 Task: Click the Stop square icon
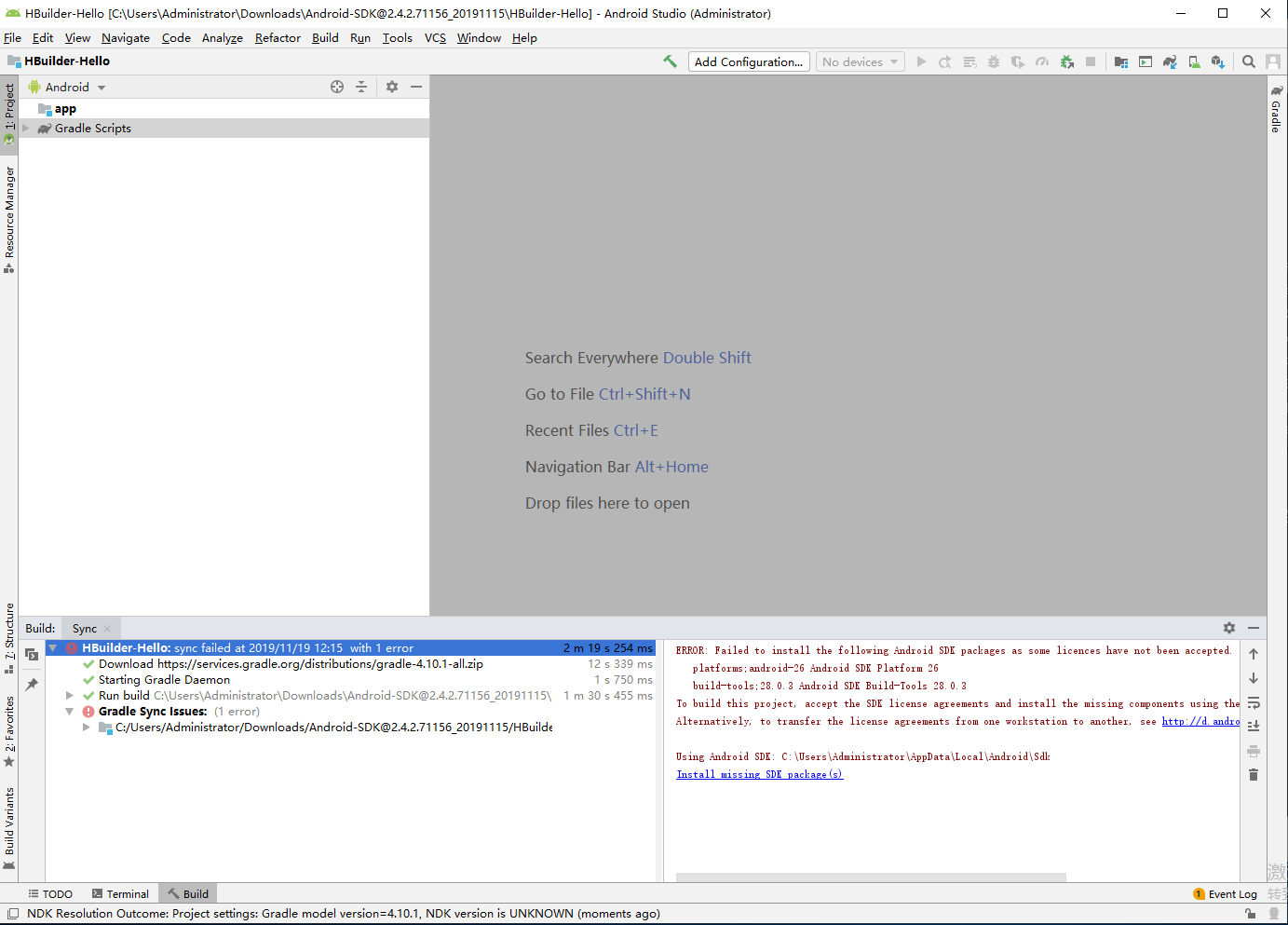click(x=1091, y=61)
